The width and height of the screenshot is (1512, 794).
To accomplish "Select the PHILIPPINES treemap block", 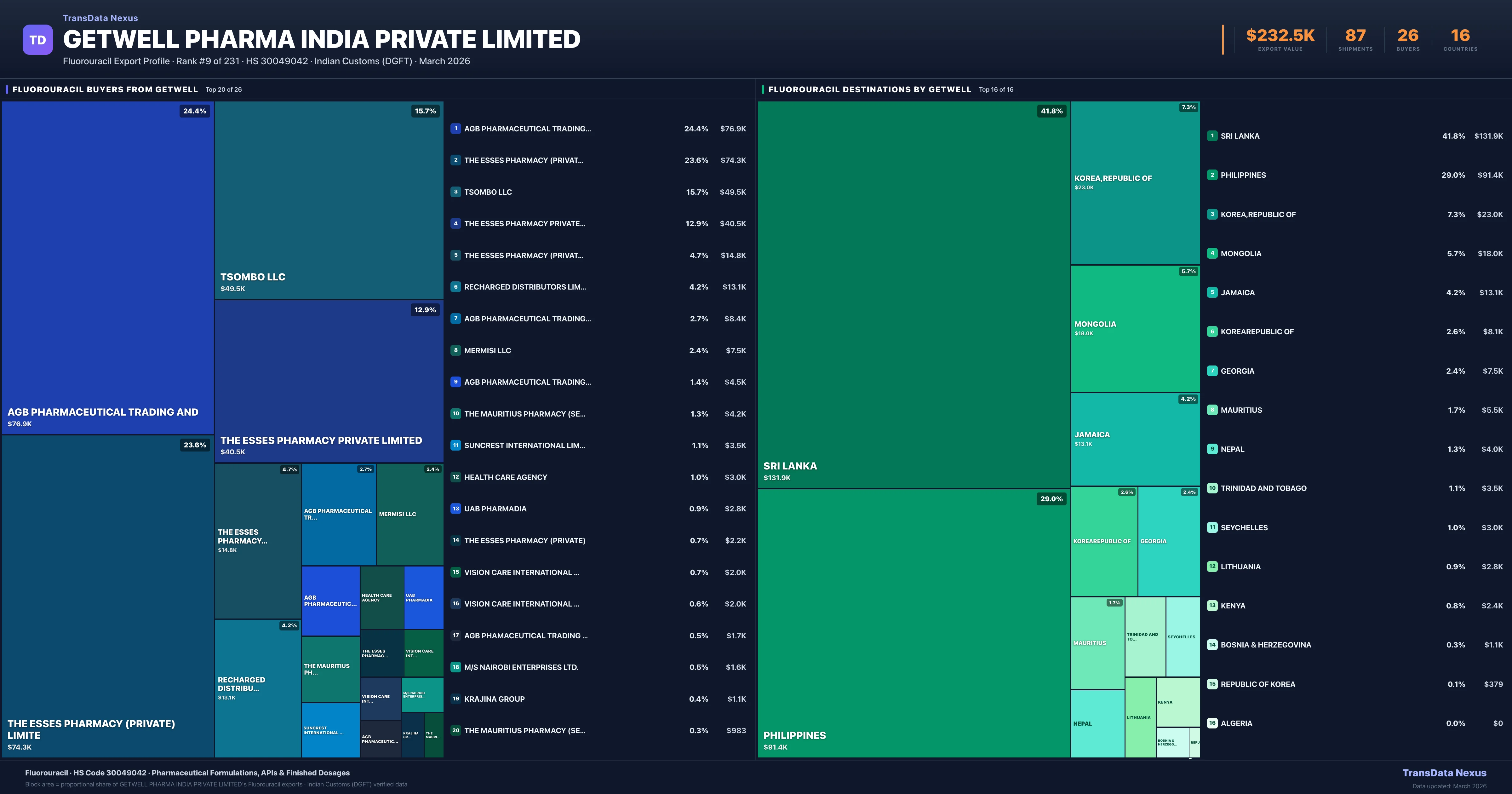I will [913, 623].
